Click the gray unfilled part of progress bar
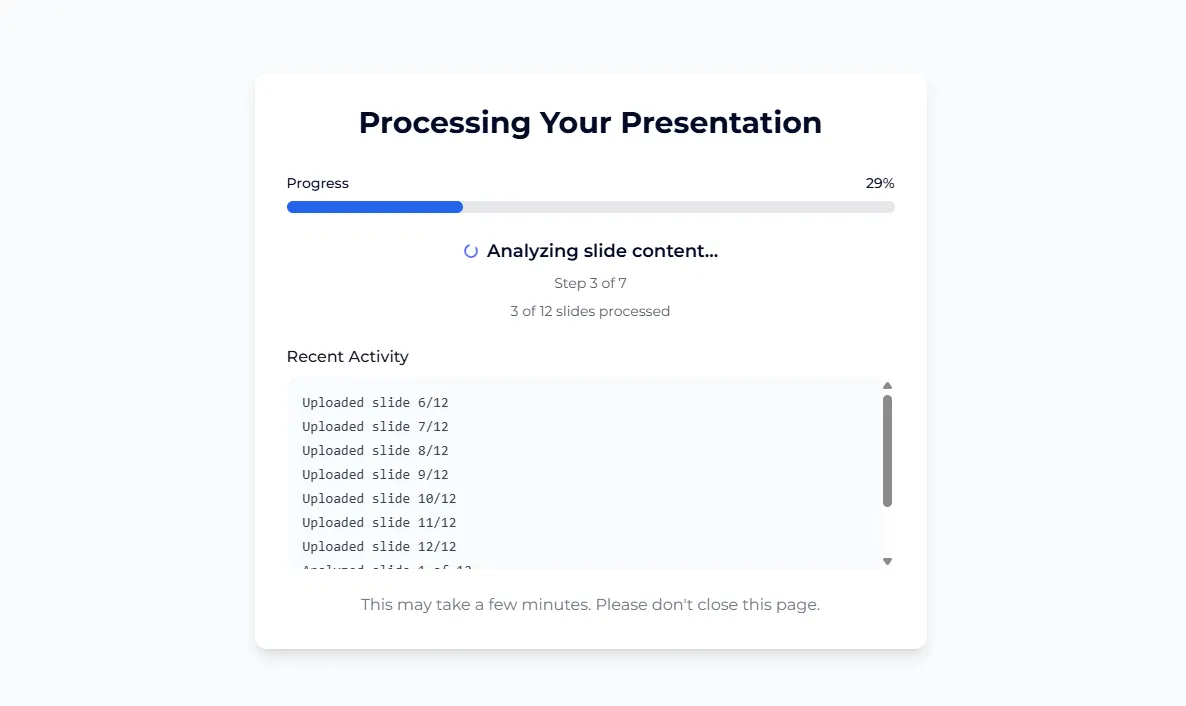Viewport: 1186px width, 706px height. pos(678,207)
